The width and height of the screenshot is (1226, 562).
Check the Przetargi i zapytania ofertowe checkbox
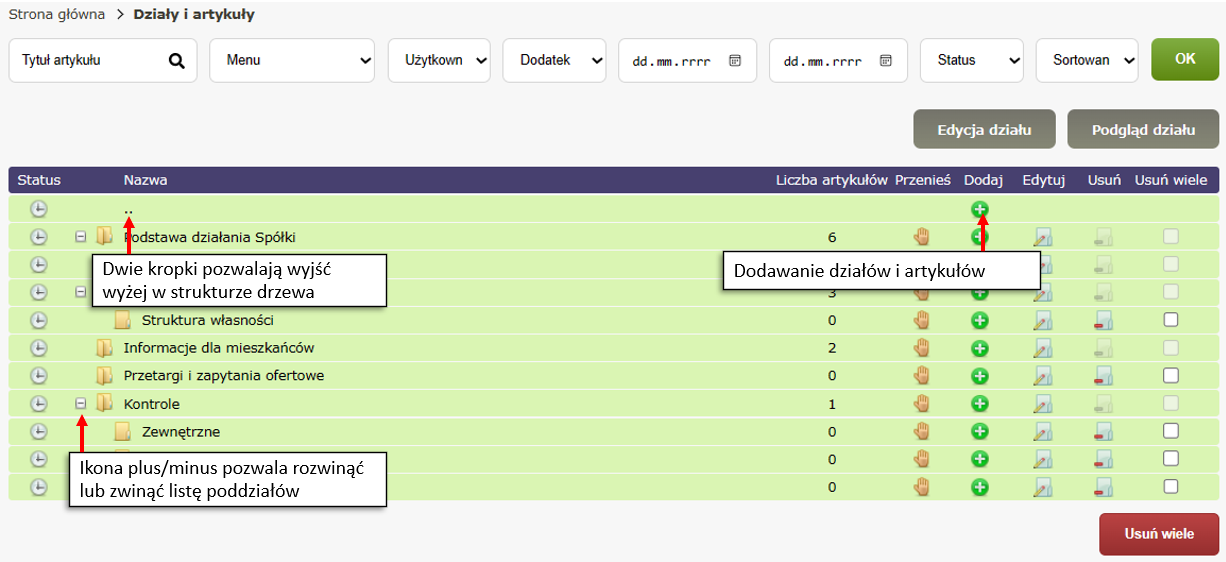tap(1171, 375)
